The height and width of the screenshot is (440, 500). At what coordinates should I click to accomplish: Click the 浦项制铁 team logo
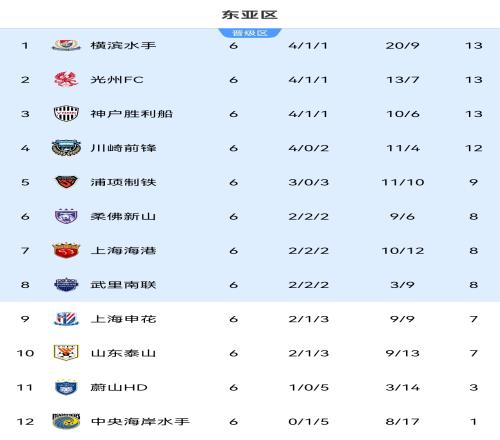[x=66, y=182]
